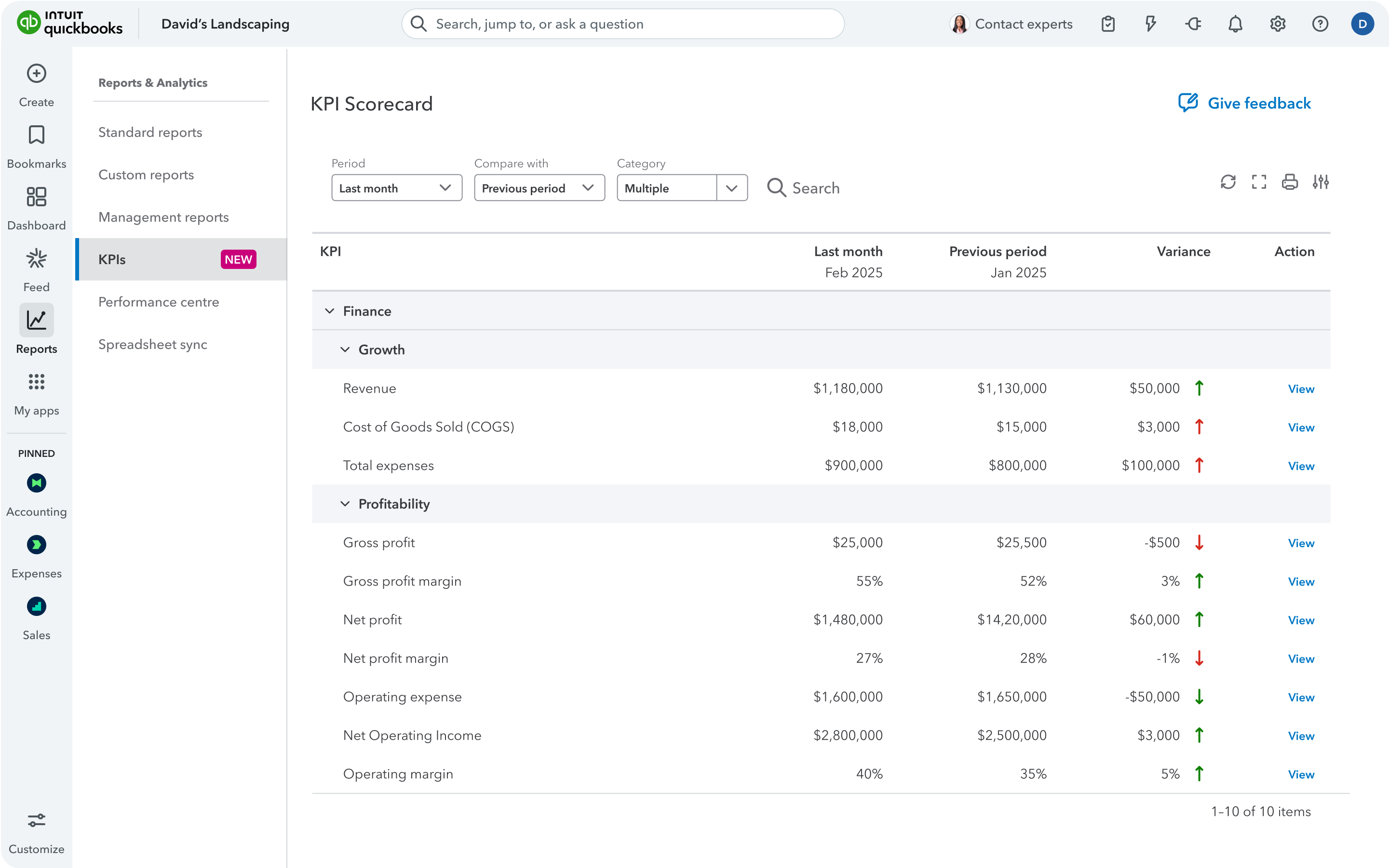The image size is (1389, 868).
Task: Open Bookmarks in left sidebar
Action: coord(36,135)
